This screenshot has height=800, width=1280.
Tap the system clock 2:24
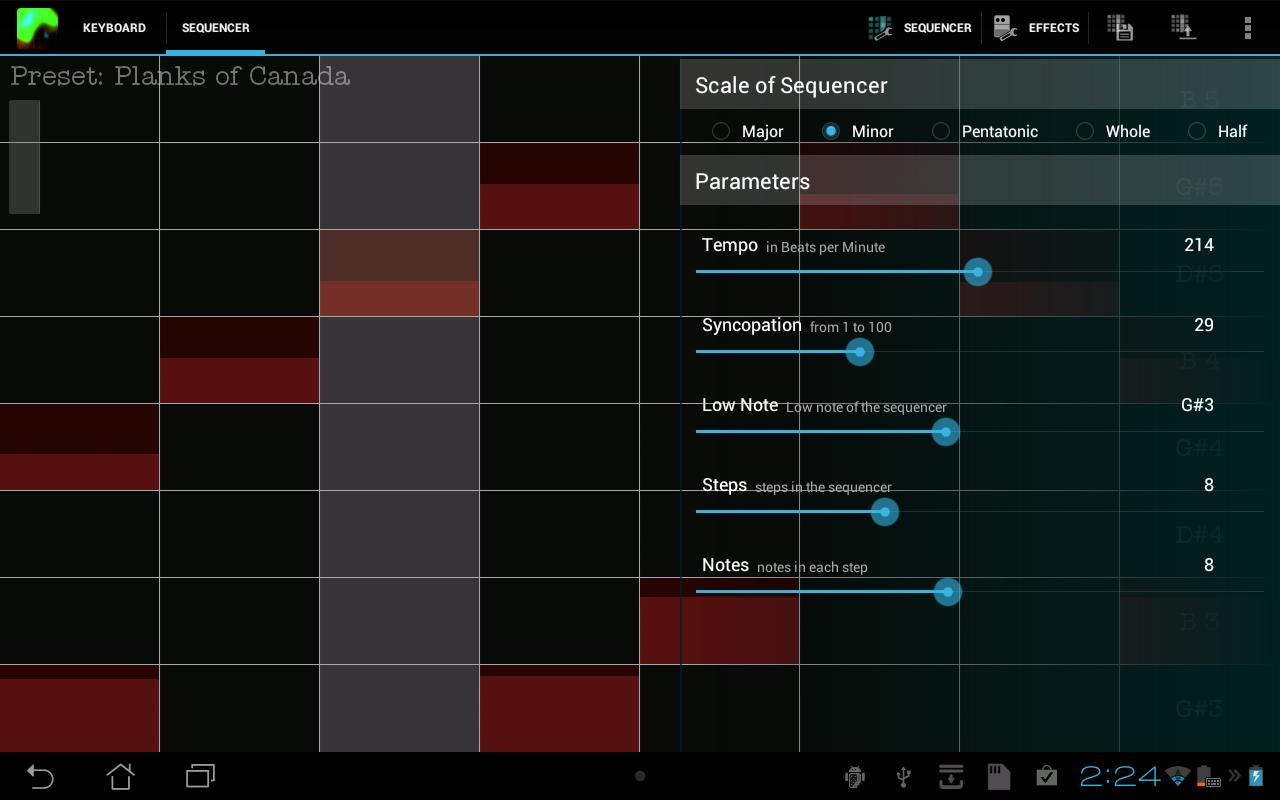point(1120,776)
